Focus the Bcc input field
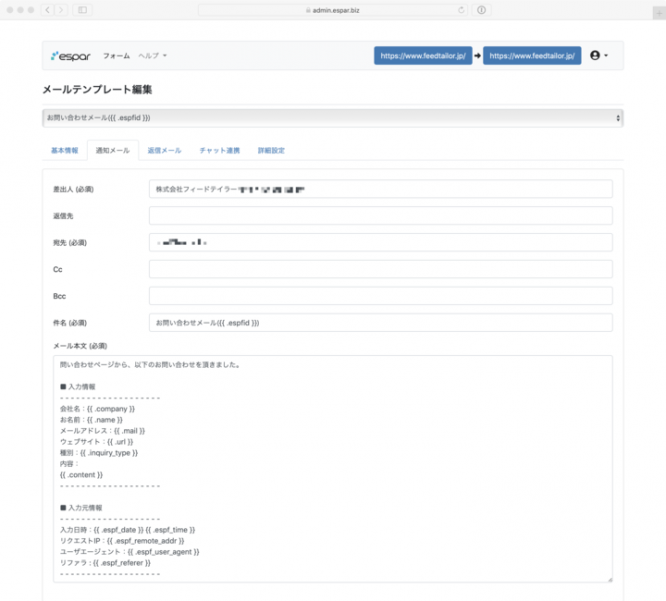The height and width of the screenshot is (601, 666). coord(381,296)
